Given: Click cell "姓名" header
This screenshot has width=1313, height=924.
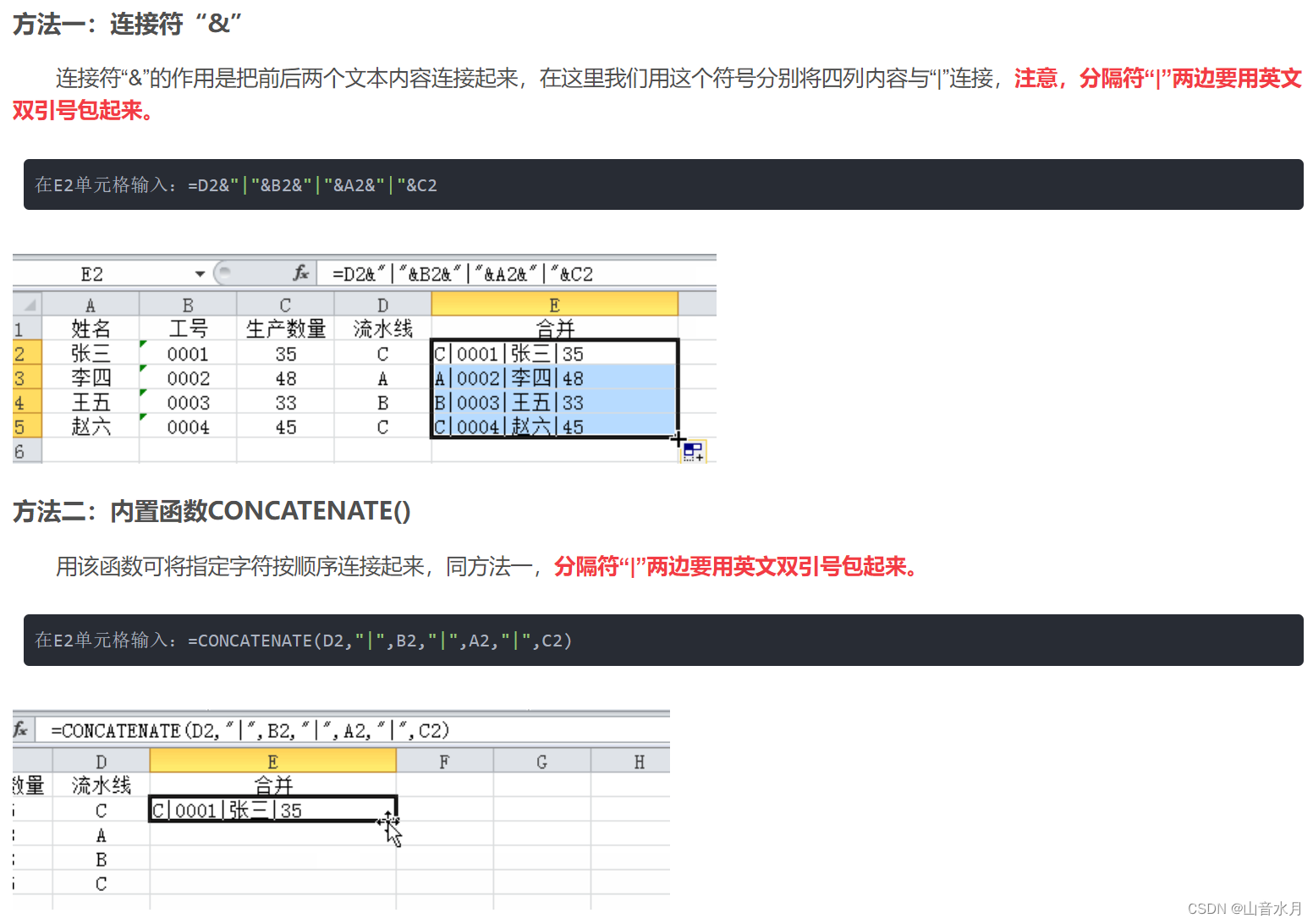Looking at the screenshot, I should pos(91,328).
